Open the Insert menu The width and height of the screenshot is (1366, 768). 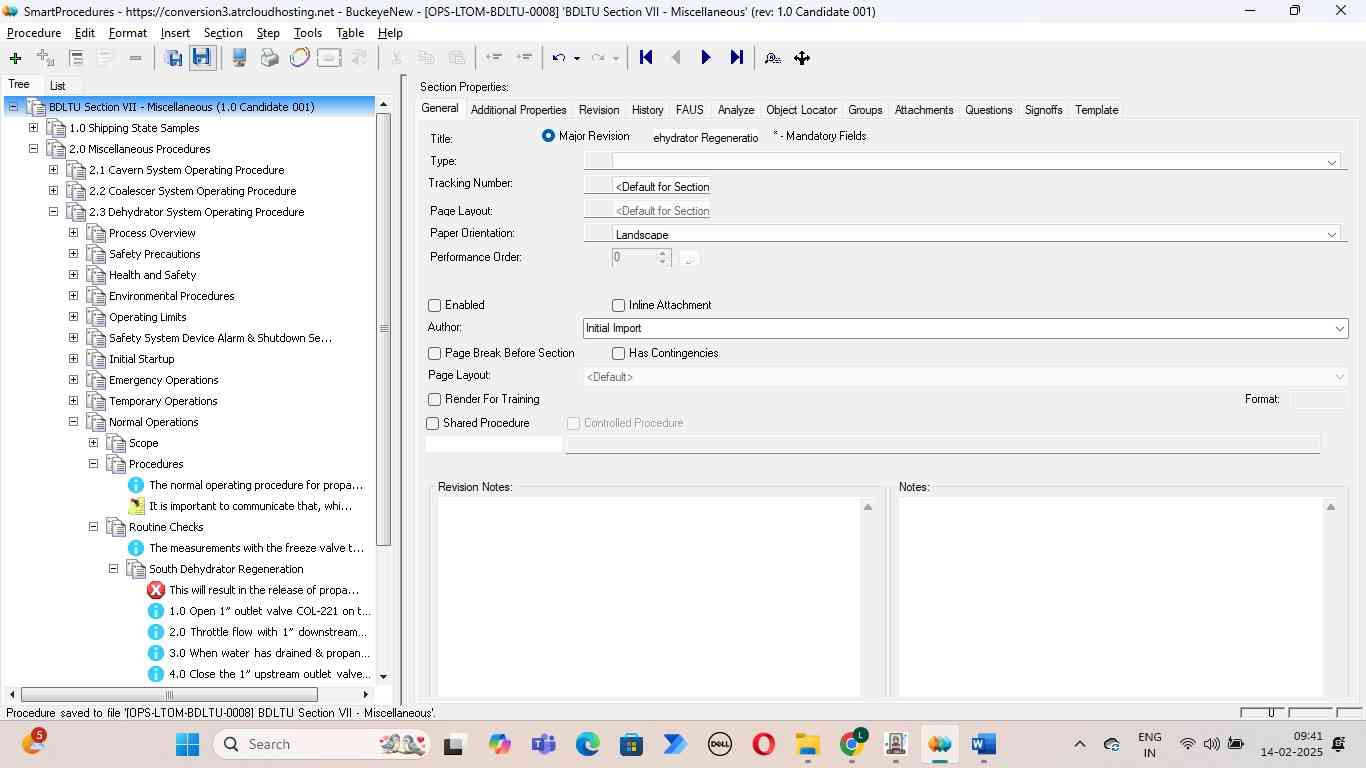(x=175, y=33)
